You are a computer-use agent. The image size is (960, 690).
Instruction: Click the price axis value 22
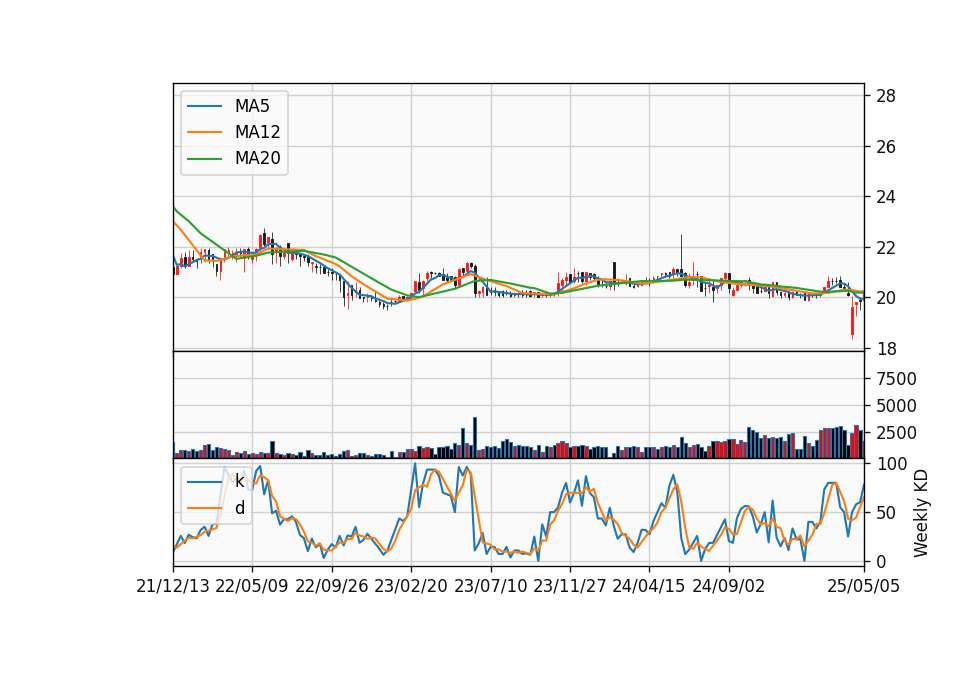tap(886, 248)
